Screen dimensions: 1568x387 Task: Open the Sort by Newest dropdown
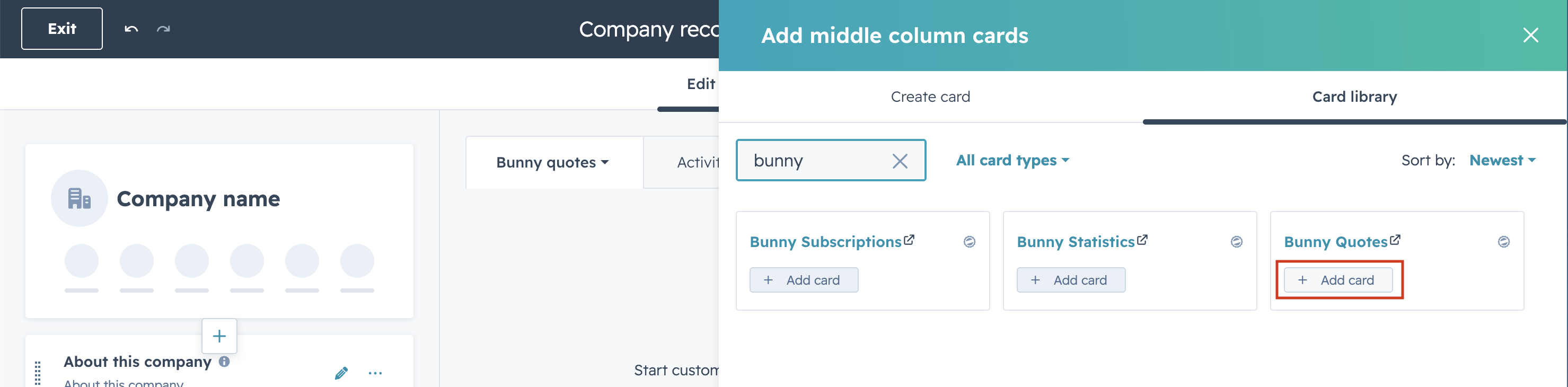tap(1502, 160)
